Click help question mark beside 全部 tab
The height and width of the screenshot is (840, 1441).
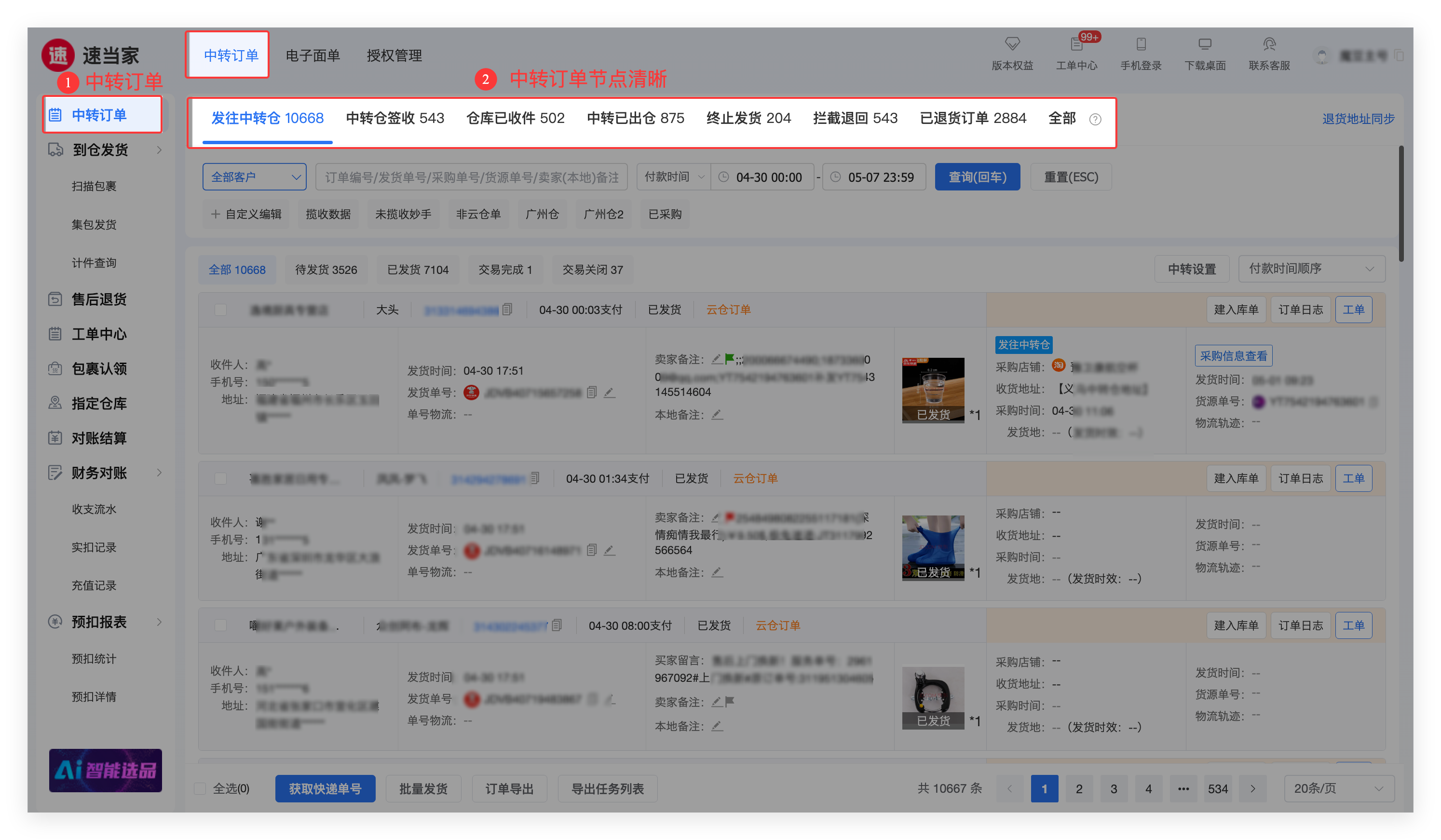pyautogui.click(x=1095, y=119)
